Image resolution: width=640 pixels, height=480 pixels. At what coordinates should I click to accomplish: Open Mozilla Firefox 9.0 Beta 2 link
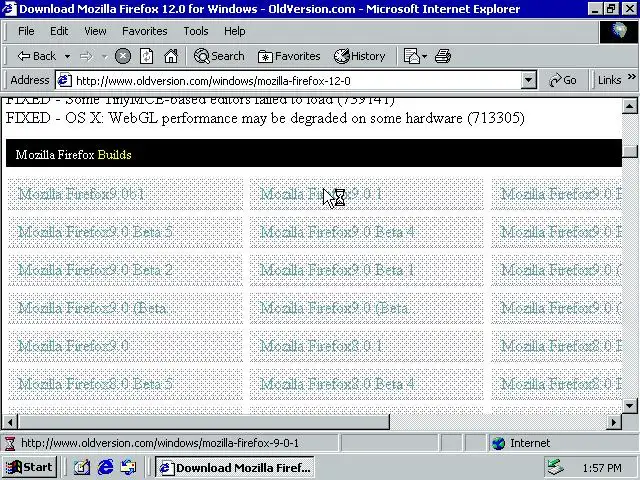tap(95, 270)
